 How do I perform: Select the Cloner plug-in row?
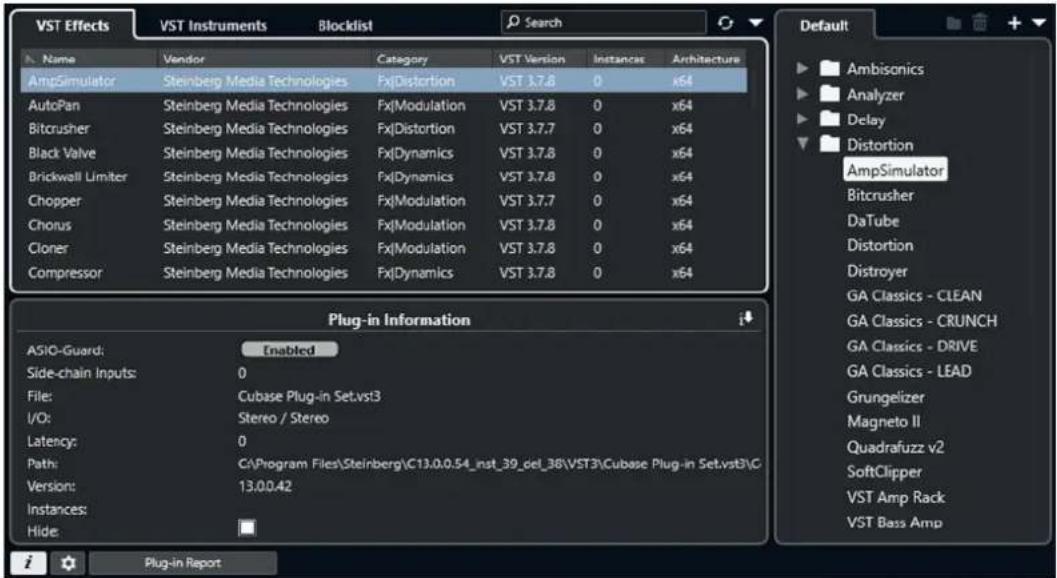coord(384,248)
